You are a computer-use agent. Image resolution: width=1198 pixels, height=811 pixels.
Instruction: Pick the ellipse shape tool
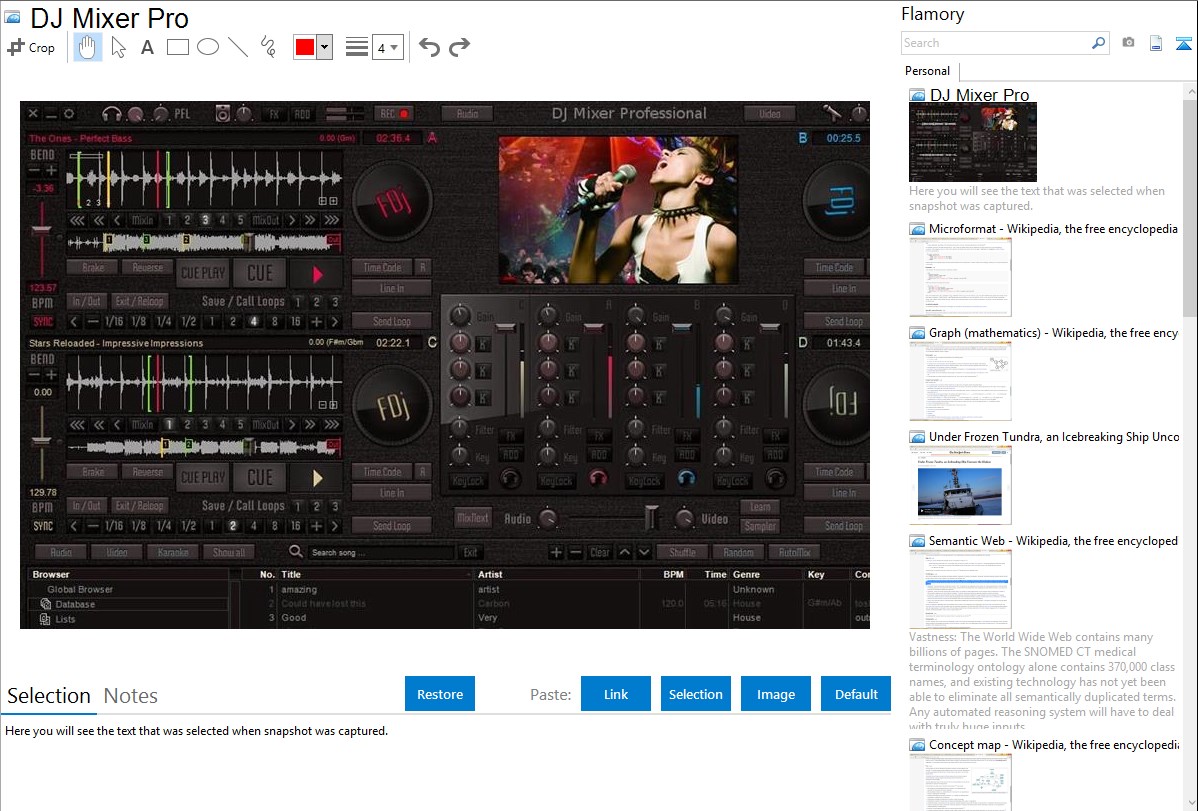point(207,47)
